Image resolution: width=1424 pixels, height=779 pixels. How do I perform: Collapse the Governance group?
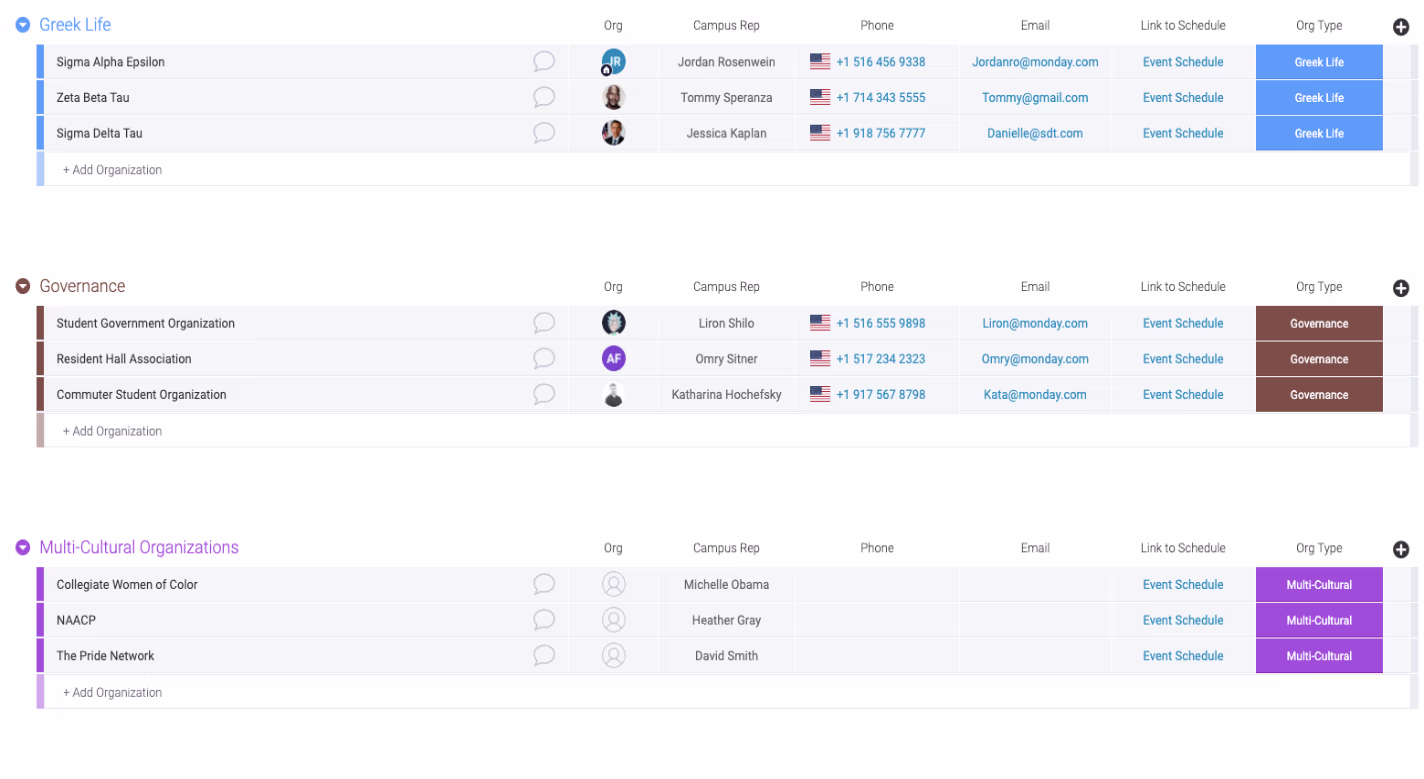point(23,286)
